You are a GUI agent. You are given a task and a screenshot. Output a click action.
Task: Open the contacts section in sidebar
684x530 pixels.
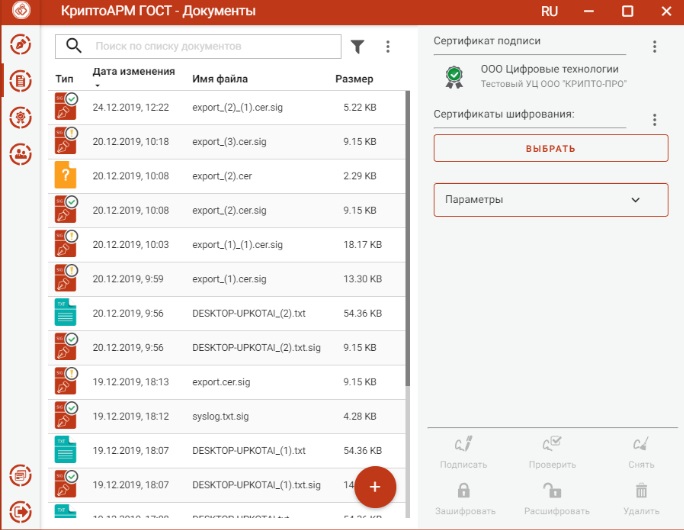tap(19, 154)
